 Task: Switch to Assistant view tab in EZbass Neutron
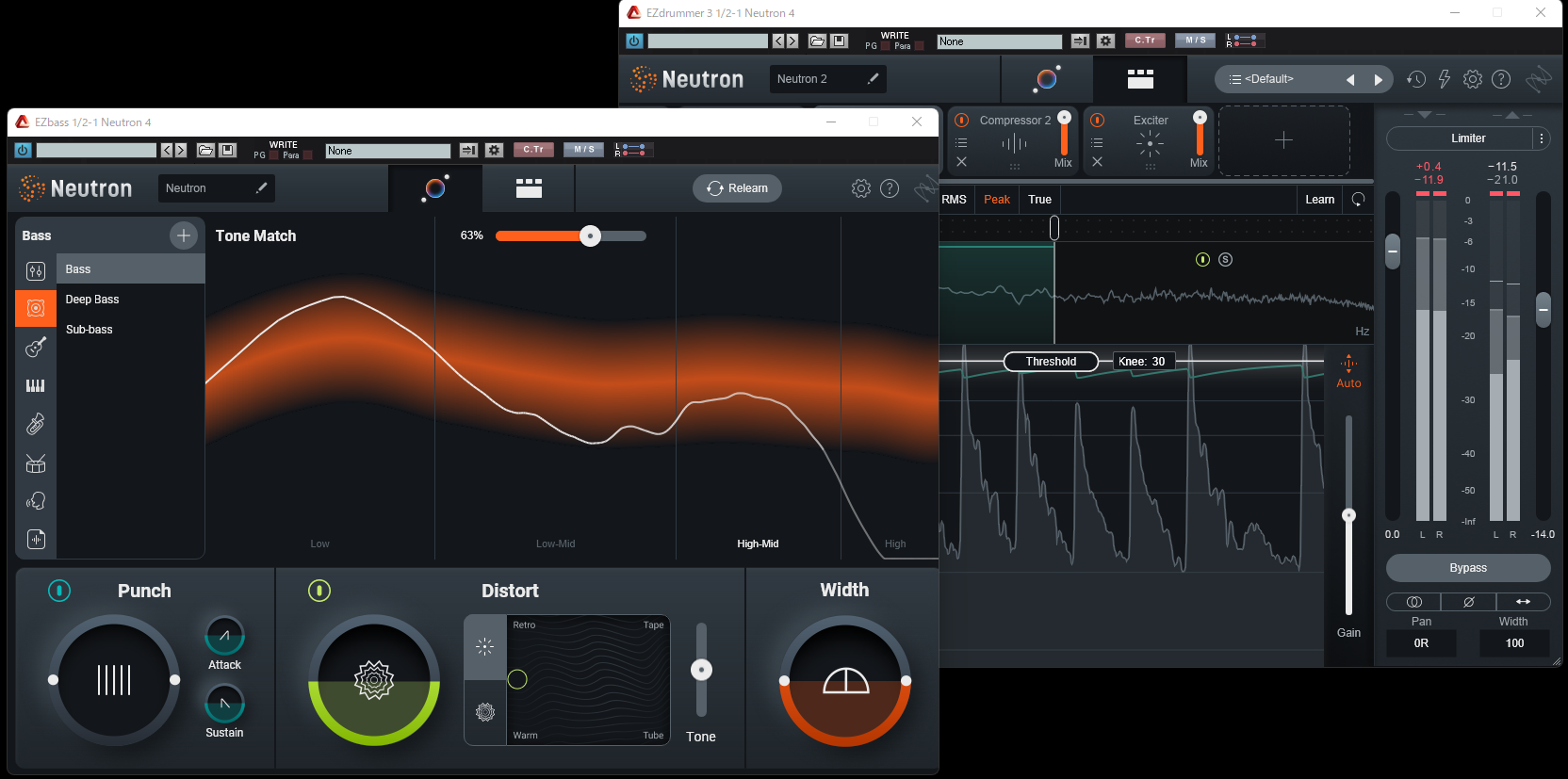(x=435, y=188)
